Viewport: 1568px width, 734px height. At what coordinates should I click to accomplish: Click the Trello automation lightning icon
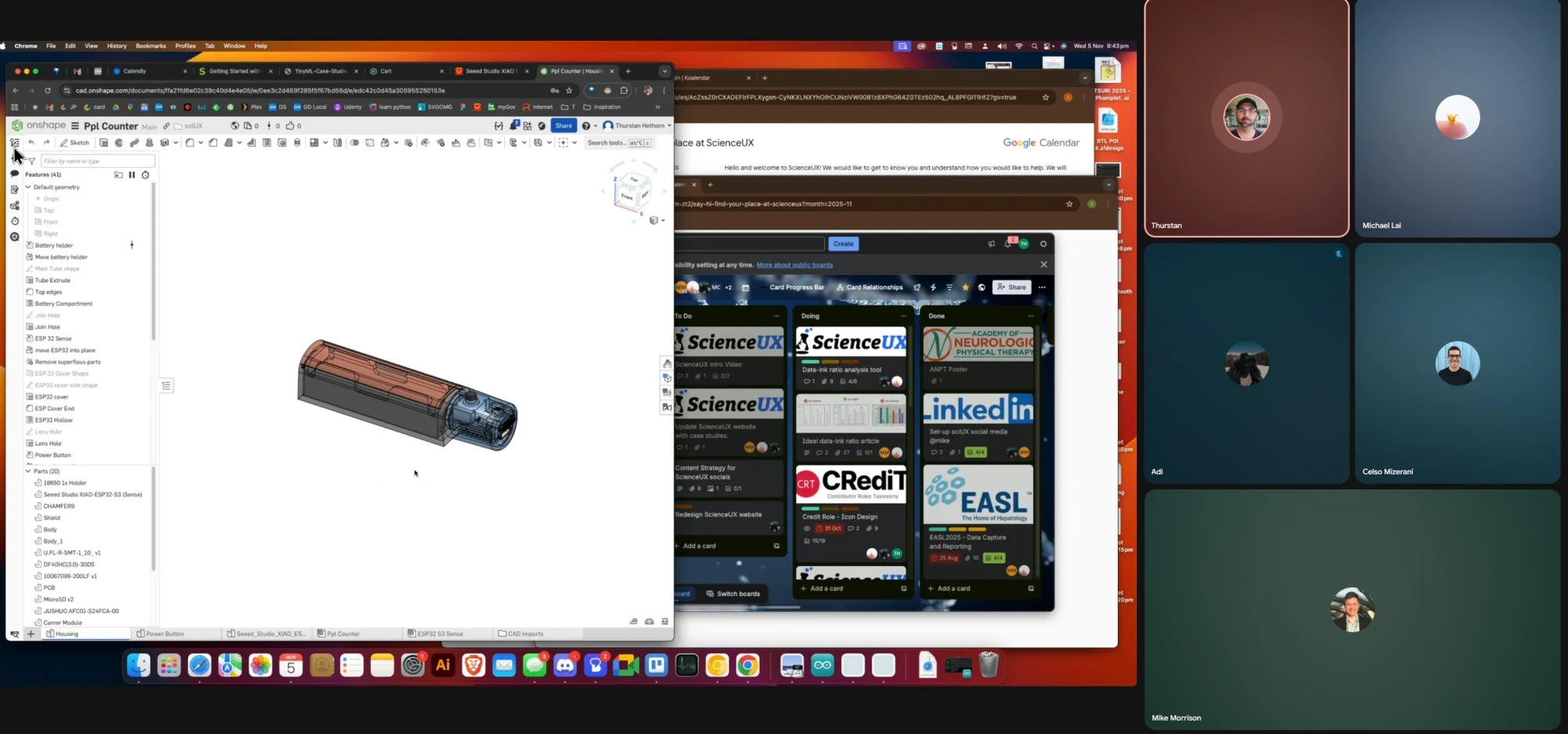pyautogui.click(x=933, y=287)
